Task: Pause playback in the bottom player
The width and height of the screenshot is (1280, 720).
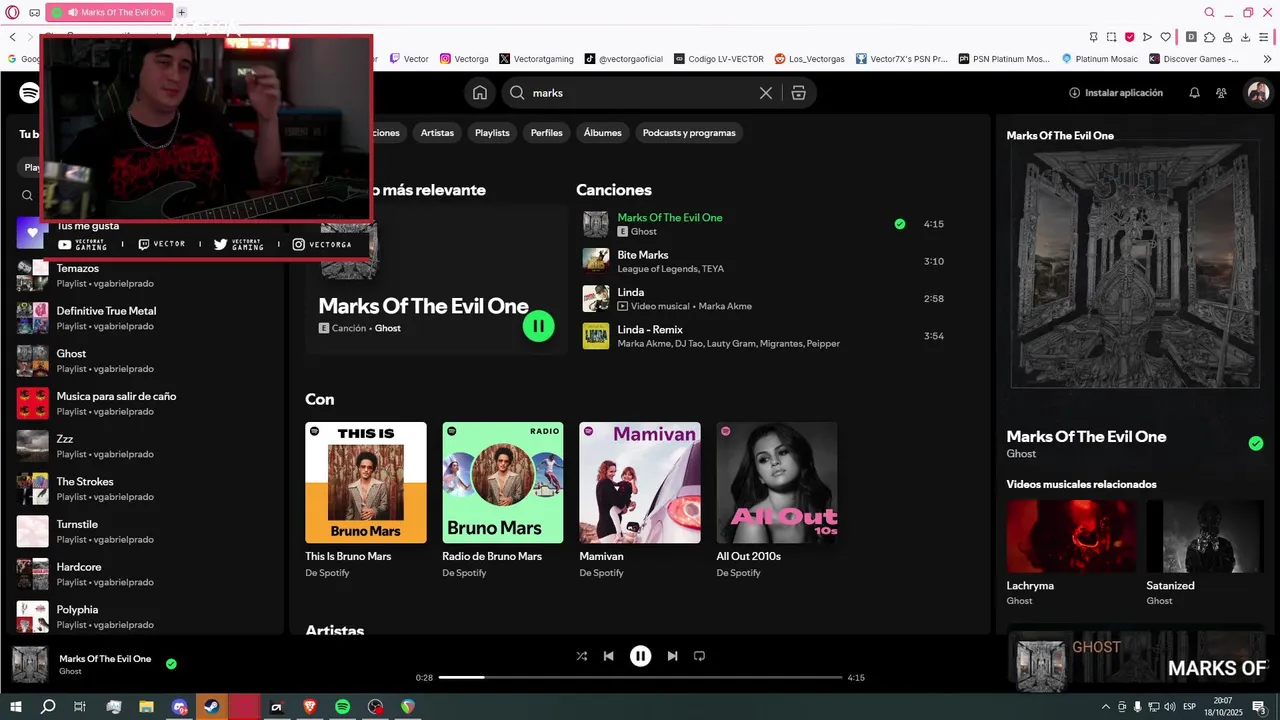Action: pos(640,656)
